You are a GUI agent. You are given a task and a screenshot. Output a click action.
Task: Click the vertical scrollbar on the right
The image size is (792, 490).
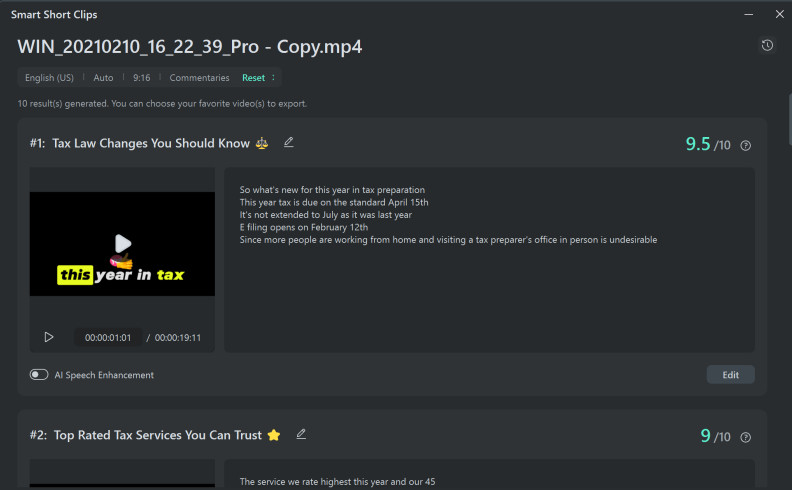[789, 119]
